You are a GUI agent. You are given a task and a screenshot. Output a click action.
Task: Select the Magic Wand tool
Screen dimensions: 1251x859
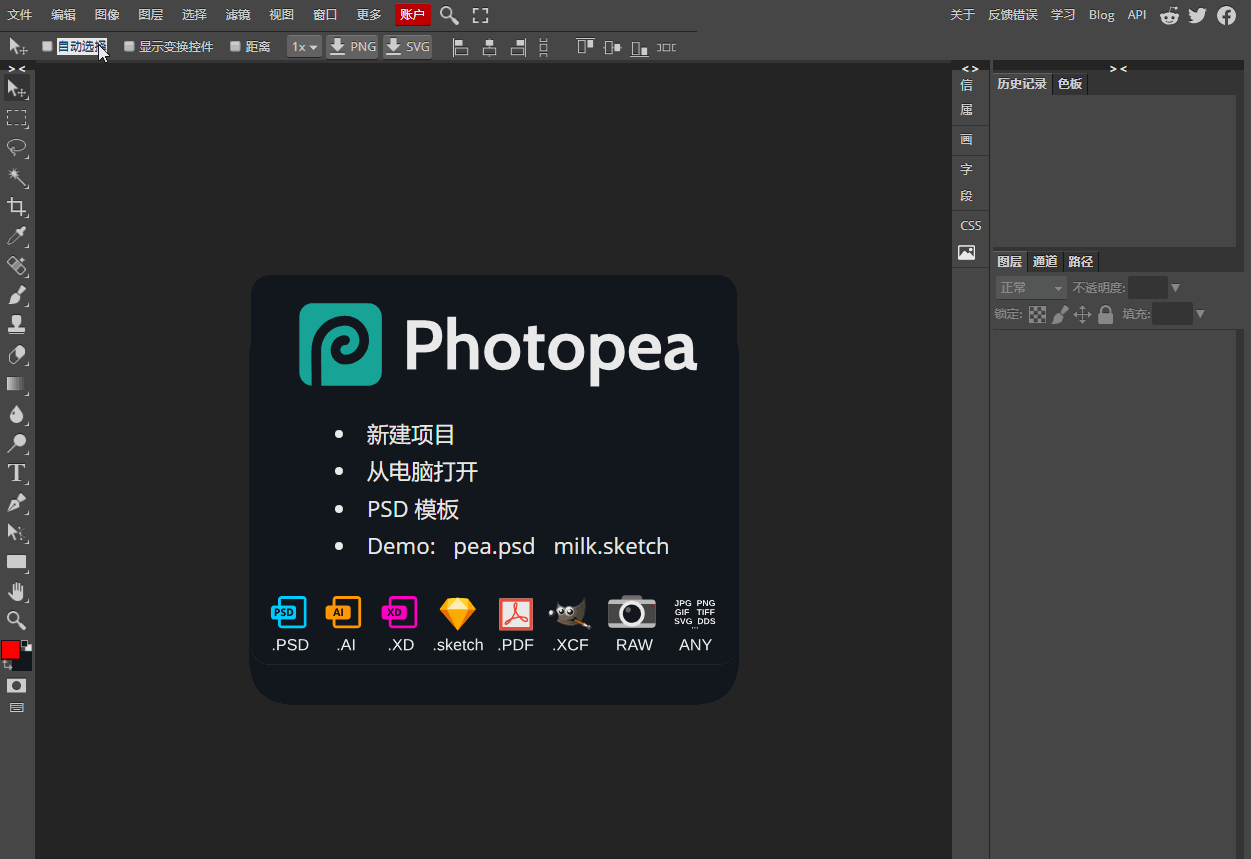17,178
